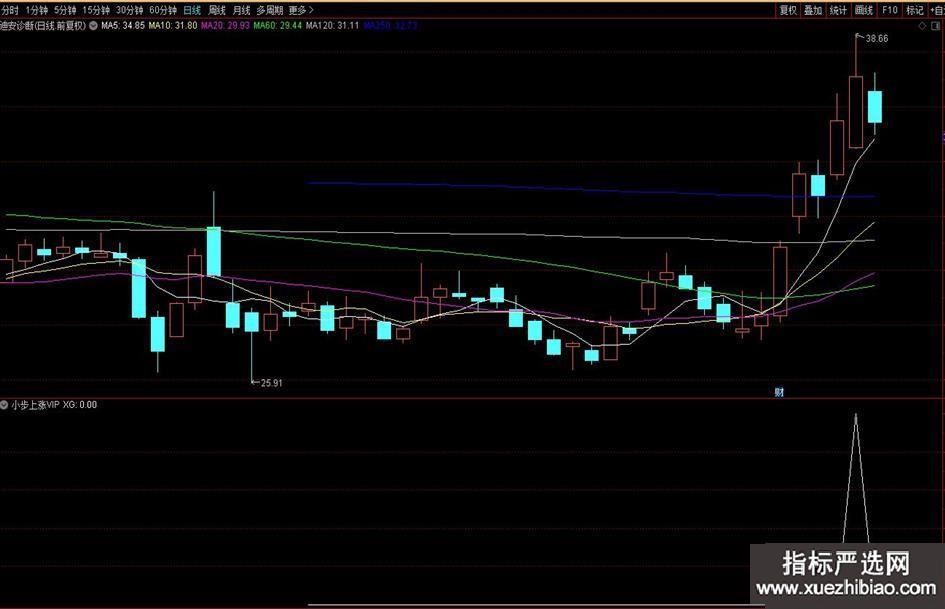Add stock to watchlist with +自选

point(937,10)
